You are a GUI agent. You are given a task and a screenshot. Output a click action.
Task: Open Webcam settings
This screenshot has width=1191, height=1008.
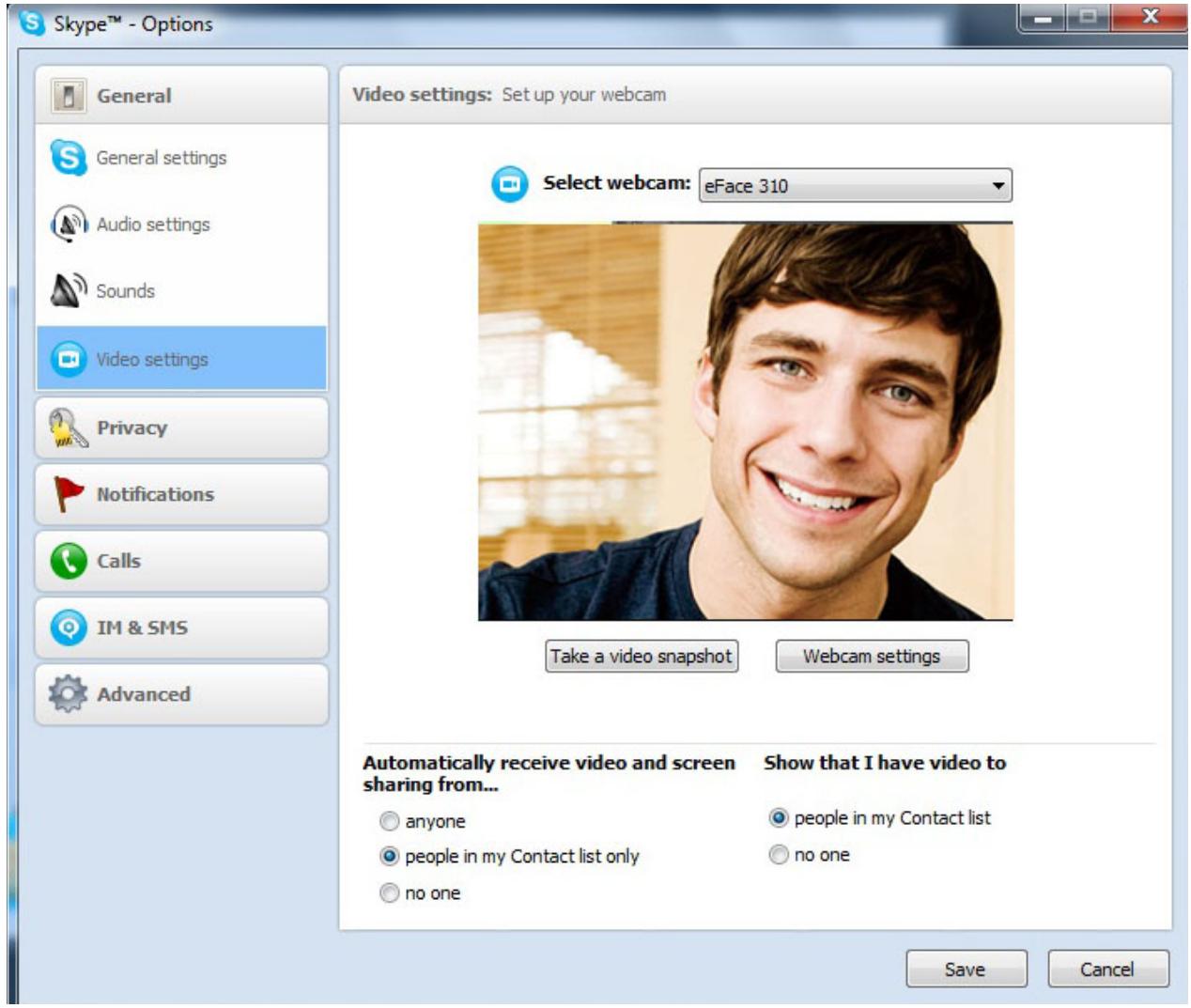(872, 656)
